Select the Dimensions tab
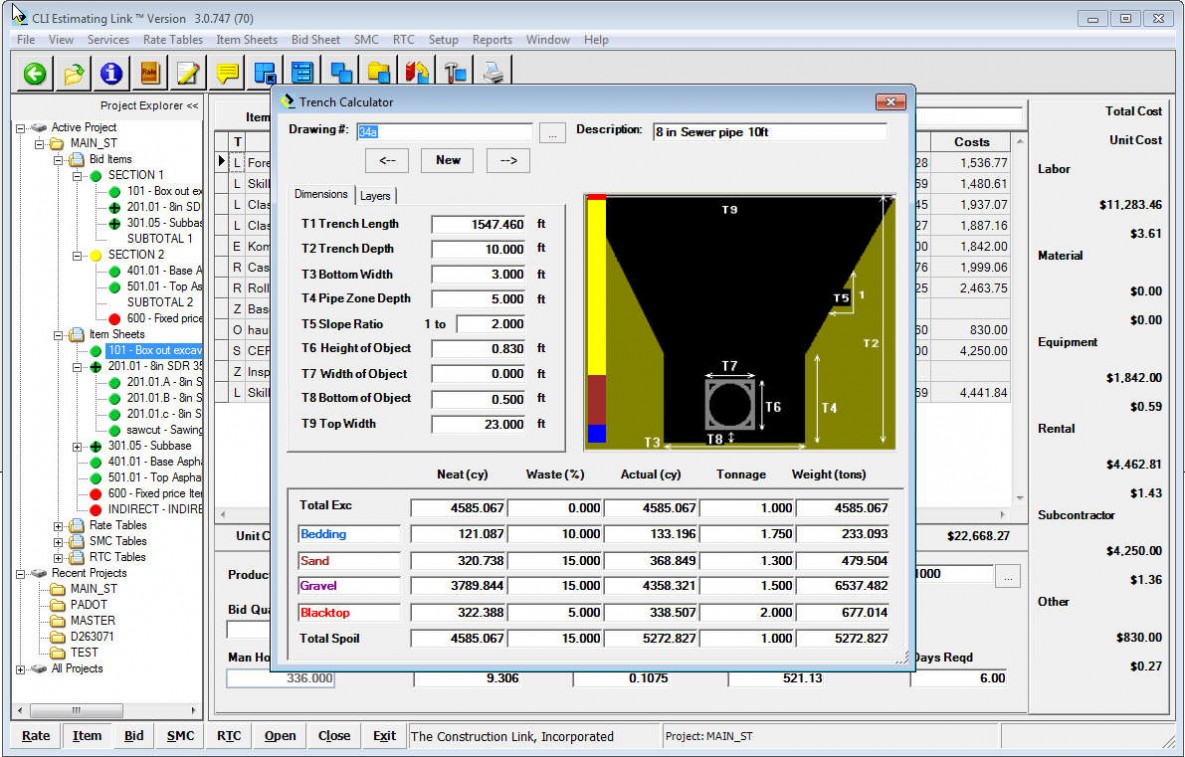This screenshot has height=757, width=1185. (321, 194)
